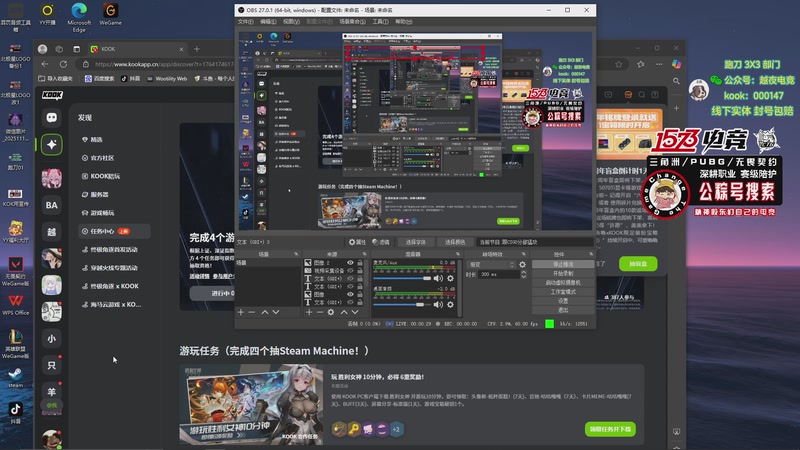This screenshot has height=450, width=800.
Task: Mute the 桌面音频 audio channel
Action: point(438,305)
